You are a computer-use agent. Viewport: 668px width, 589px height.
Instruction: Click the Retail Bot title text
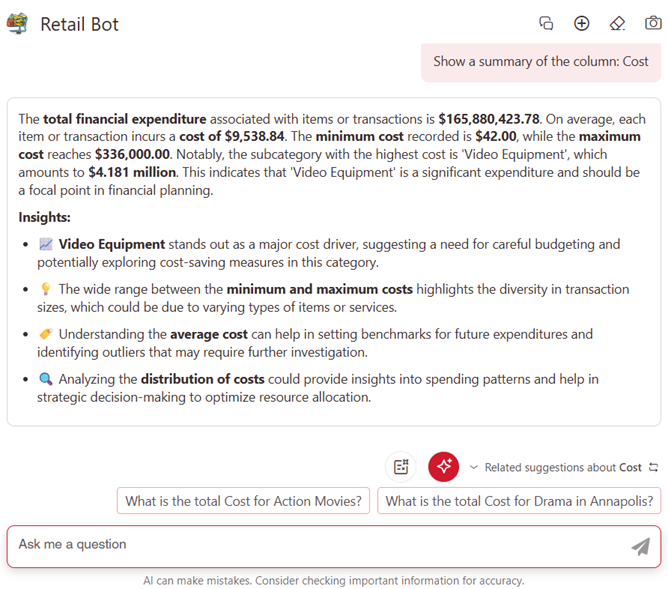coord(79,24)
